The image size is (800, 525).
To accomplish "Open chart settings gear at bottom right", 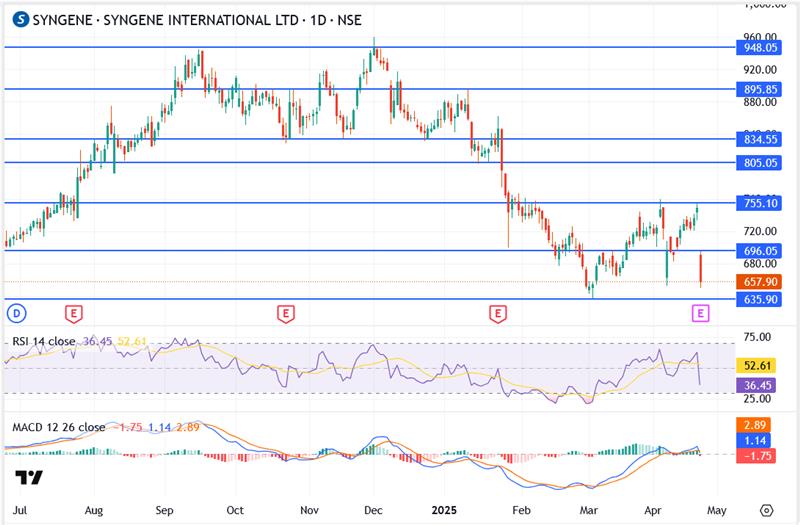I will coord(766,509).
